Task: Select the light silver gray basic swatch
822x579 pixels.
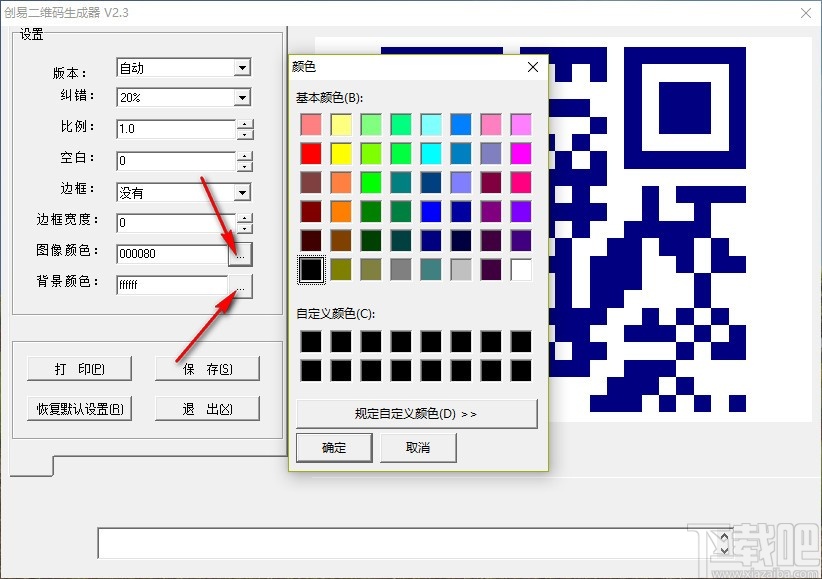Action: (x=461, y=270)
